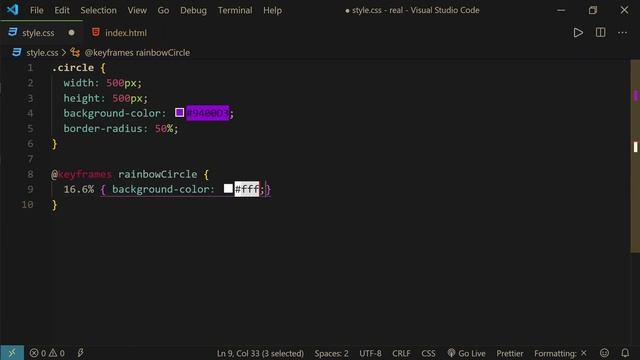The height and width of the screenshot is (360, 640).
Task: Open the Debug menu
Action: pos(193,10)
